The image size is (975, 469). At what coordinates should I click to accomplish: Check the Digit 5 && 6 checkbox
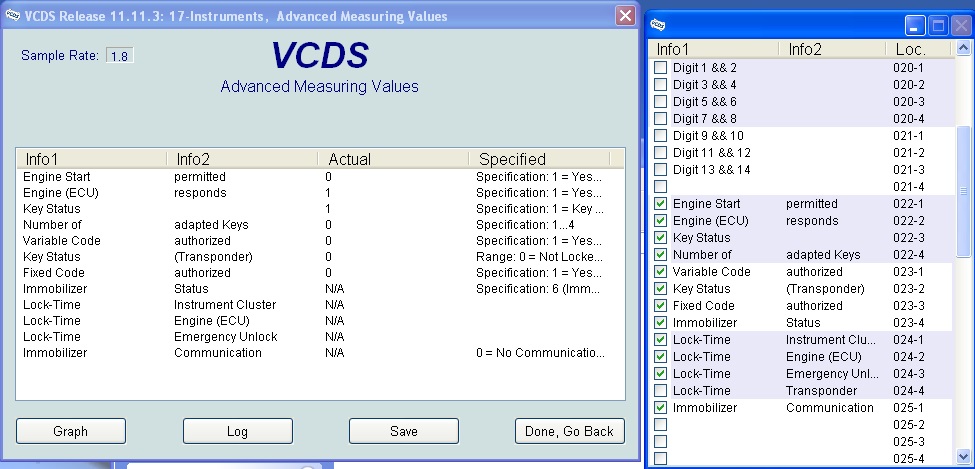click(x=660, y=101)
